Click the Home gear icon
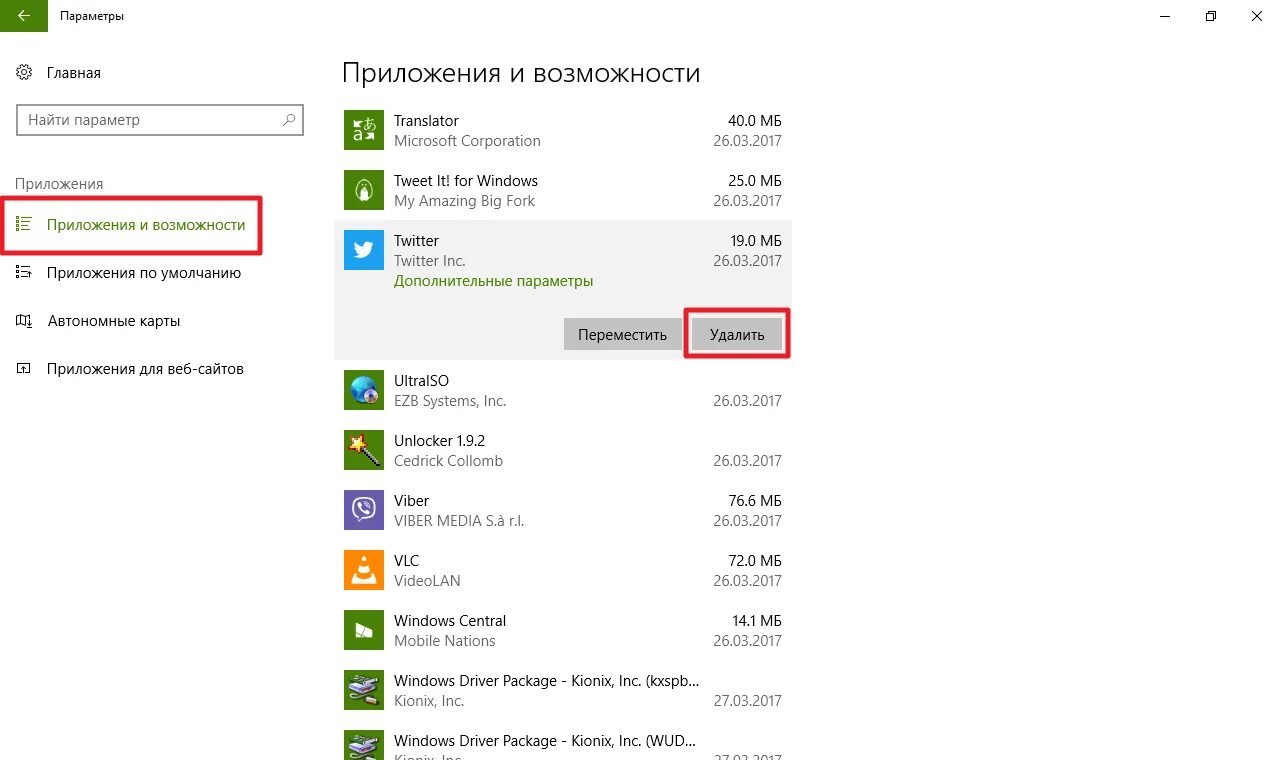This screenshot has width=1280, height=760. tap(25, 73)
